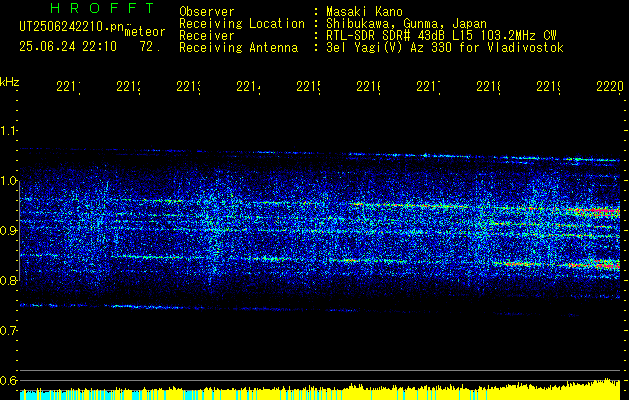Click the 1.1 frequency axis label

tap(8, 131)
